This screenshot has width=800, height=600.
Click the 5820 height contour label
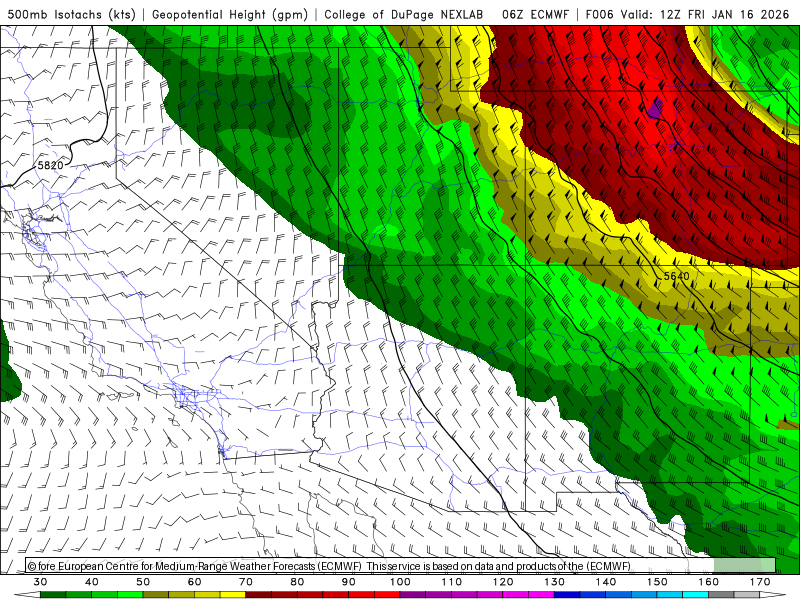pyautogui.click(x=51, y=165)
